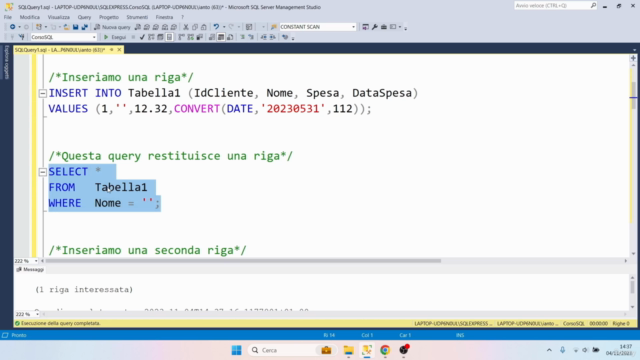Toggle include actual execution plan
This screenshot has width=640, height=360.
coord(182,37)
